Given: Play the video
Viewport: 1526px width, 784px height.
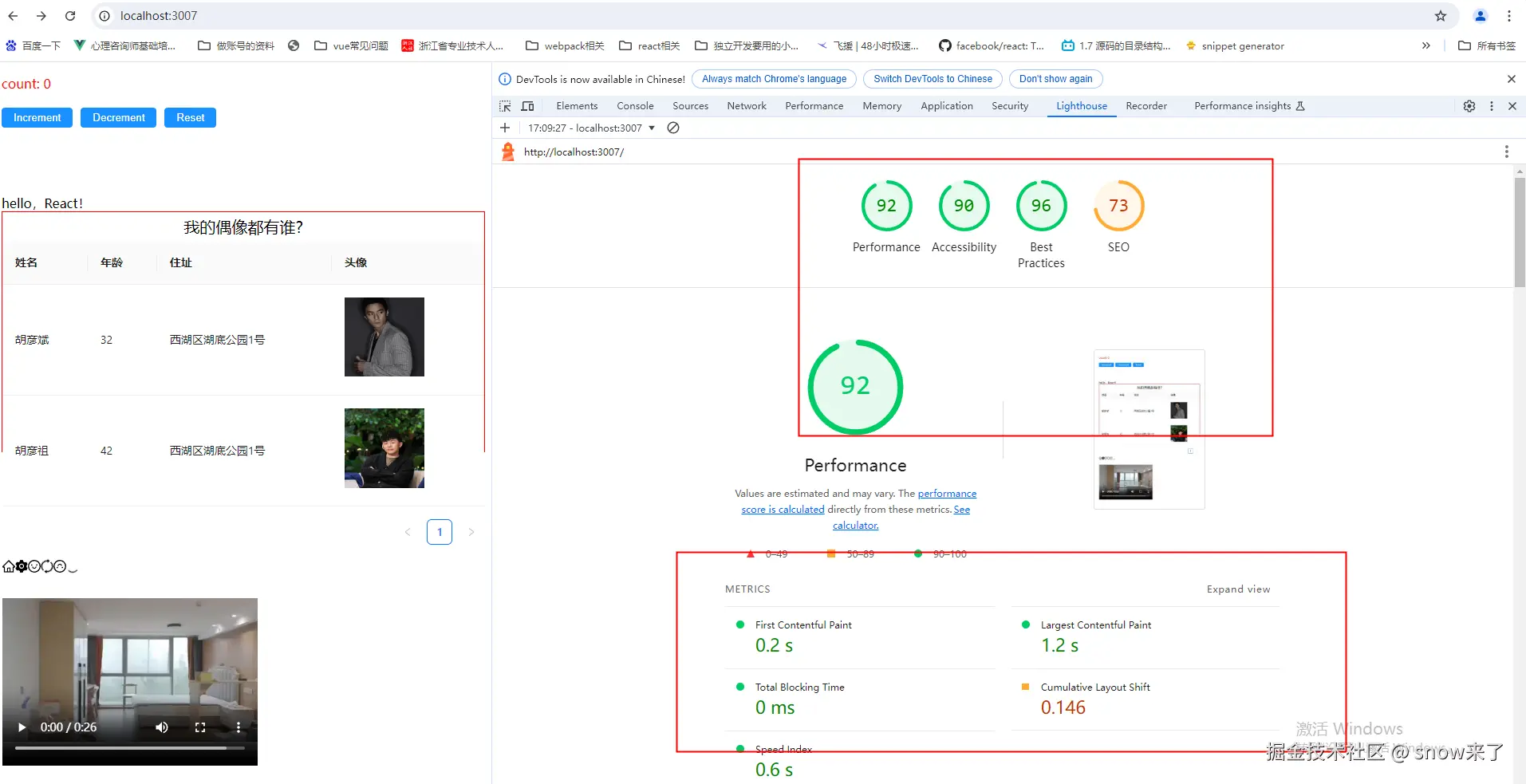Looking at the screenshot, I should tap(22, 727).
